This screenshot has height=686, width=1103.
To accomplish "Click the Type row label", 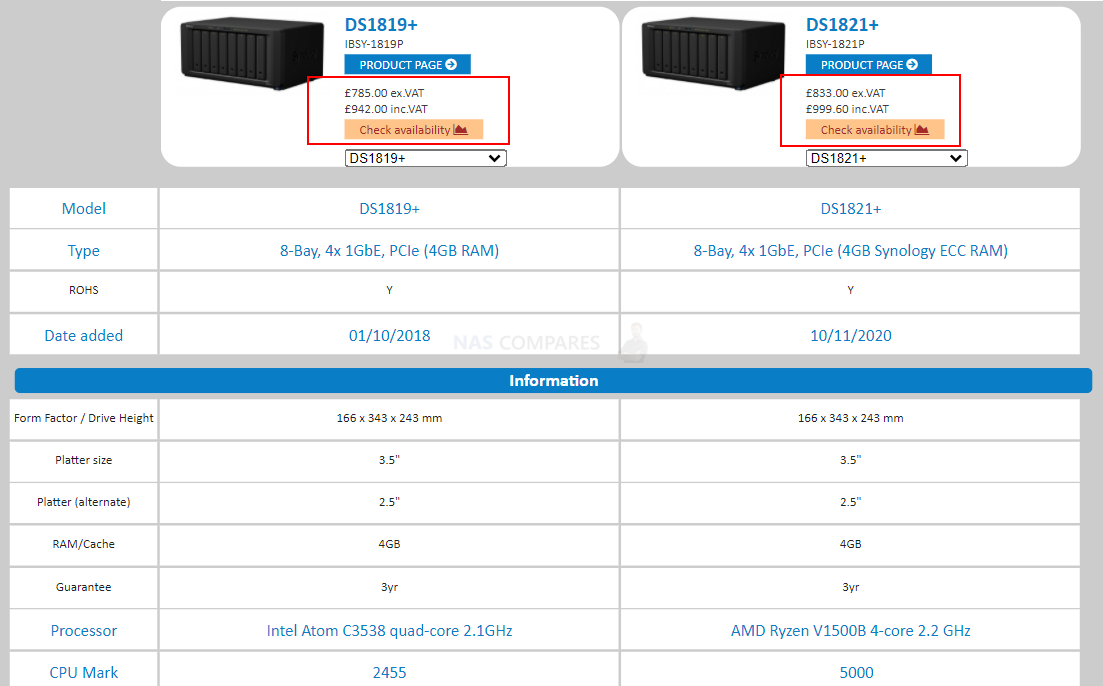I will pyautogui.click(x=84, y=250).
